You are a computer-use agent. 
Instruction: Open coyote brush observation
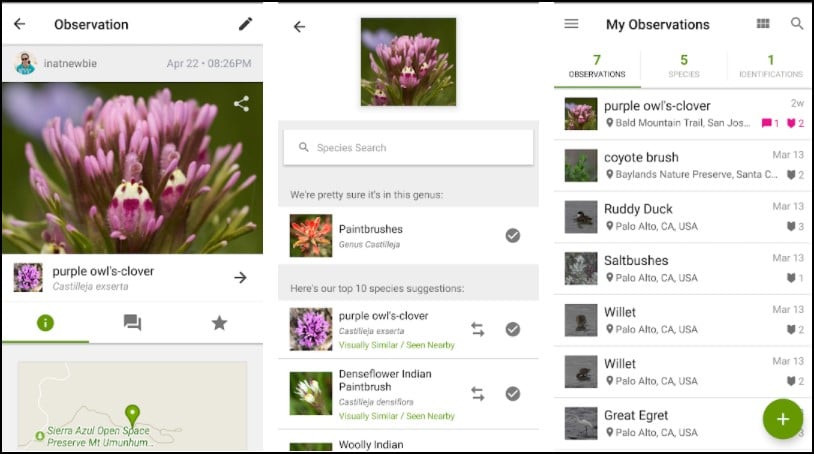pos(683,166)
